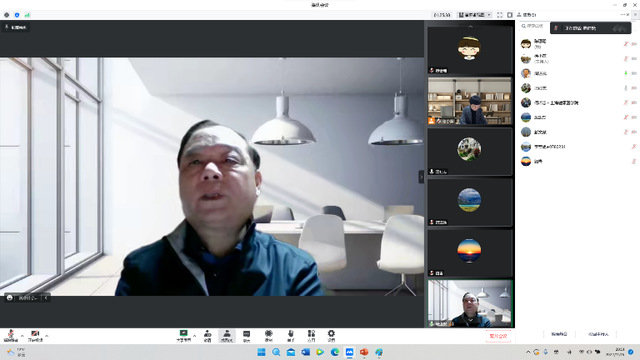
Task: Enter full screen using the top-bar icon
Action: (500, 15)
